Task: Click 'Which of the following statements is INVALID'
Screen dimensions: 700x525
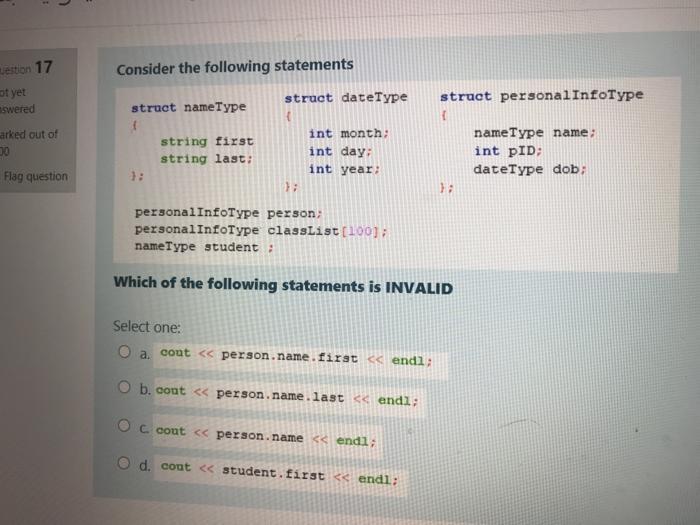Action: [x=283, y=285]
